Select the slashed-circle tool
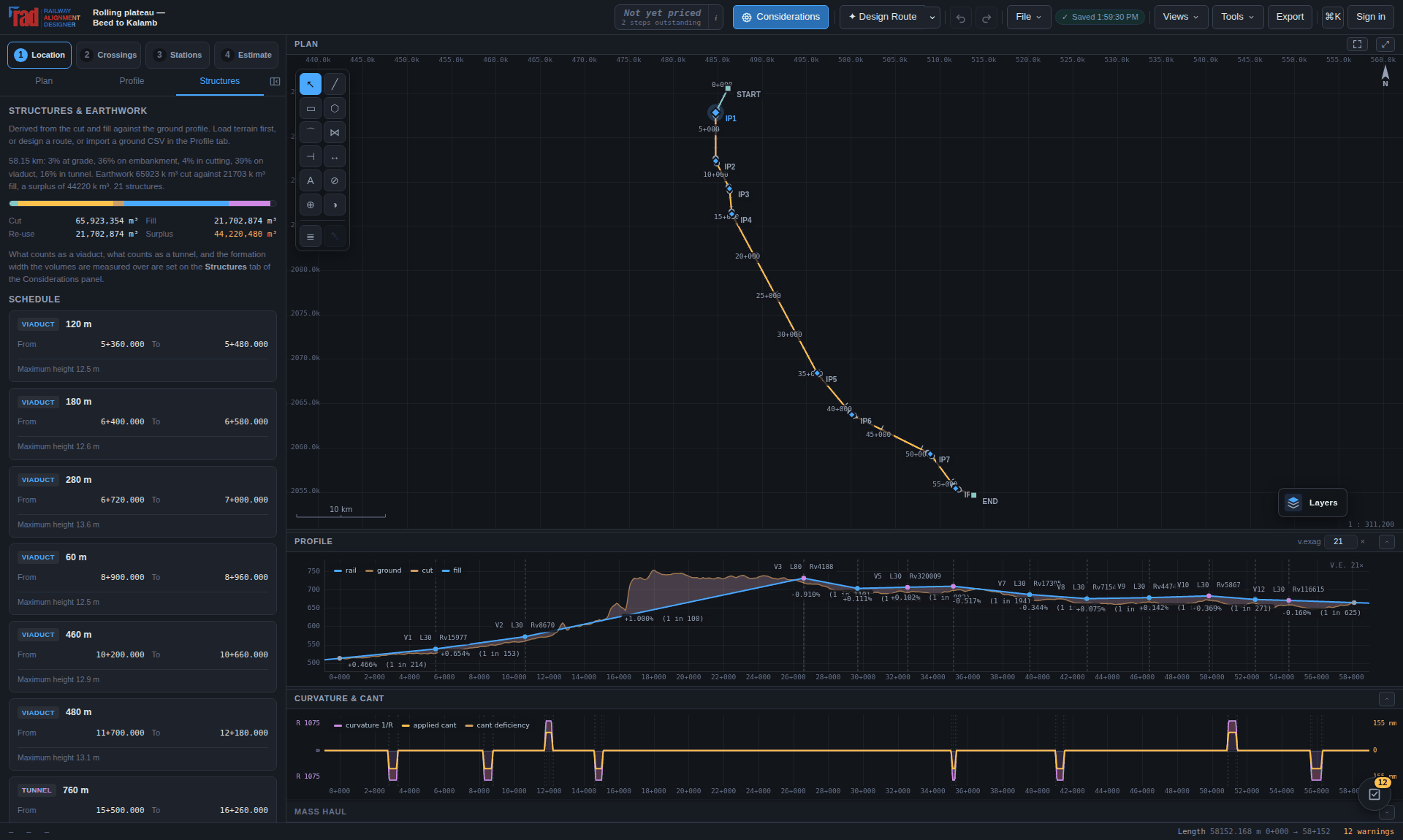1403x840 pixels. 335,181
